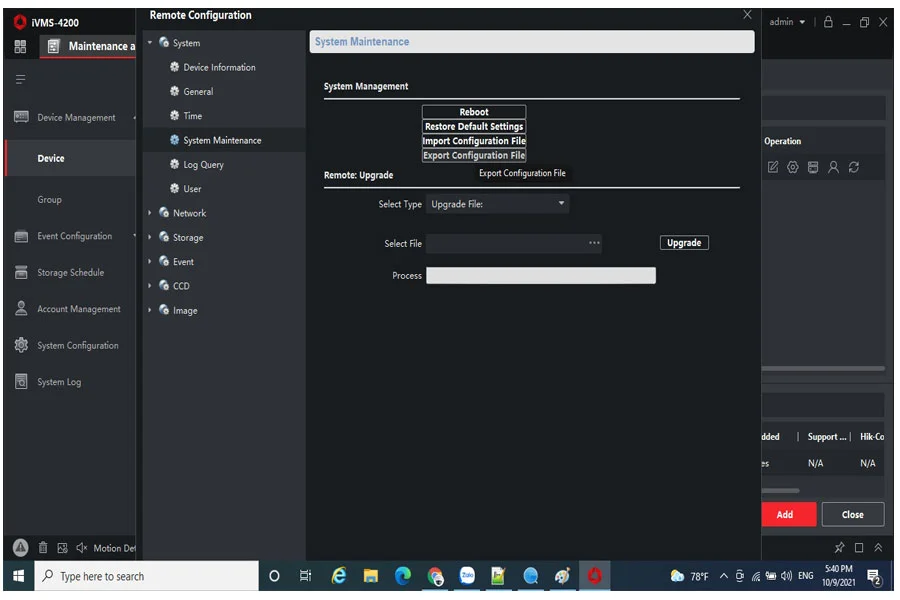The image size is (900, 600).
Task: Open System Configuration in the sidebar
Action: click(x=77, y=346)
